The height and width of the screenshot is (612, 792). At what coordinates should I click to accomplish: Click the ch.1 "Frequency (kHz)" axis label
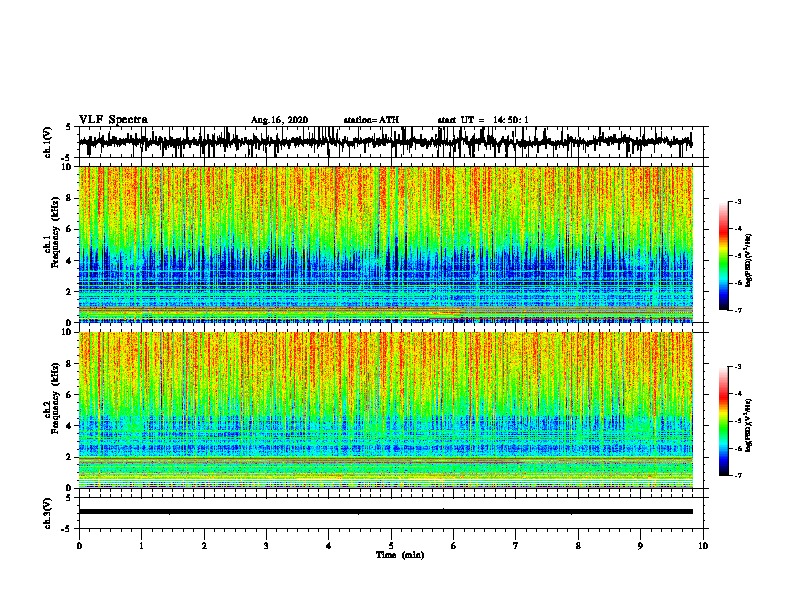[x=55, y=232]
